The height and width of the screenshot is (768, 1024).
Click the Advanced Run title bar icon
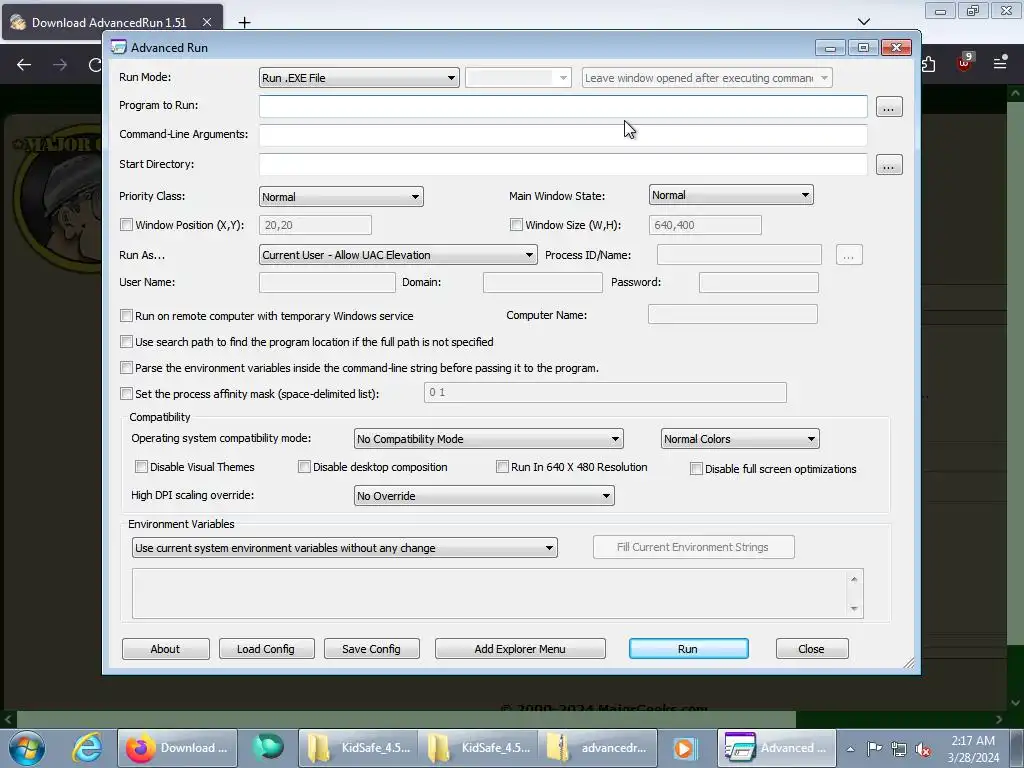pyautogui.click(x=118, y=47)
